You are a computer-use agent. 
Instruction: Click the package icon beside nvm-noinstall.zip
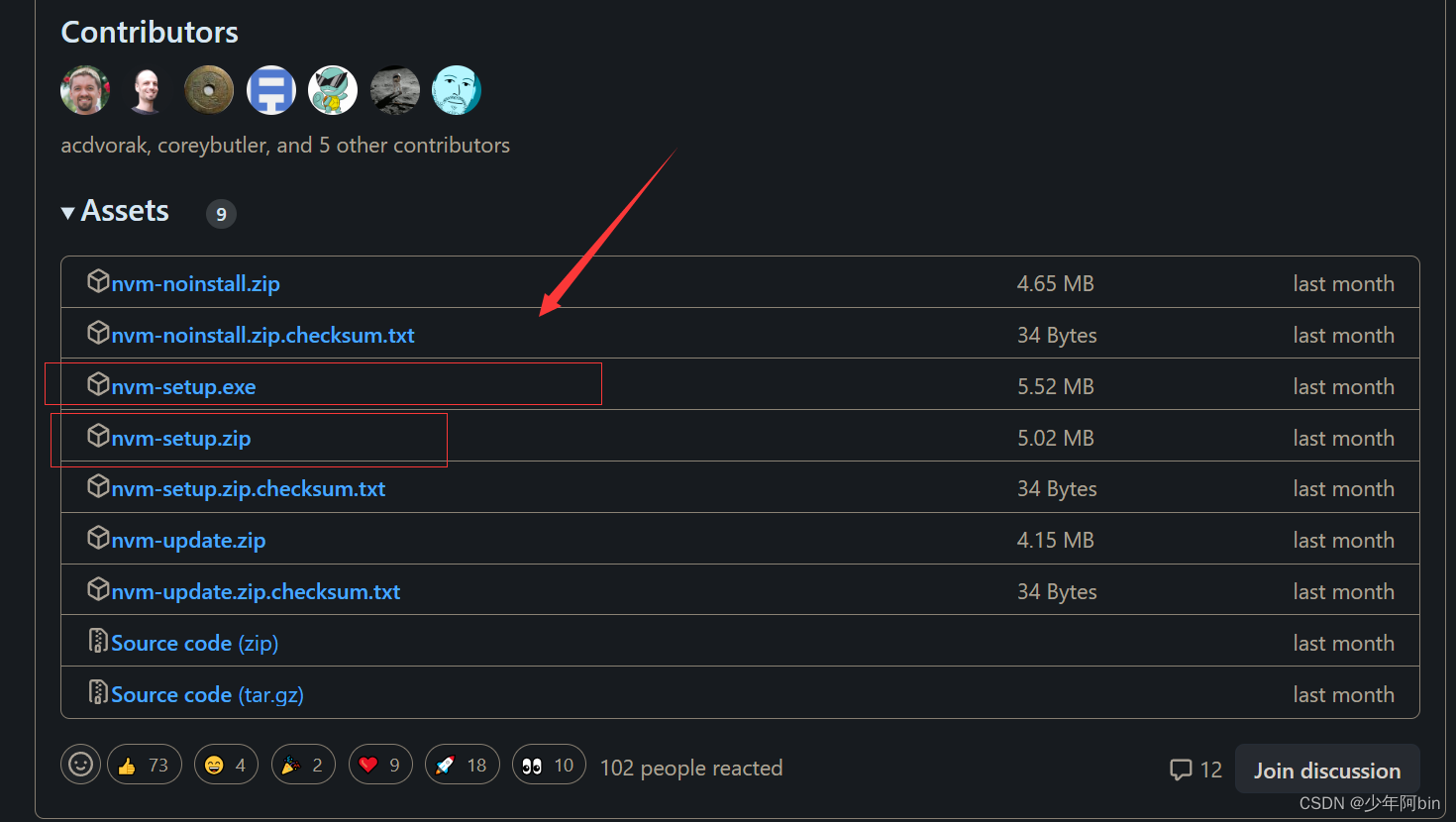(98, 282)
